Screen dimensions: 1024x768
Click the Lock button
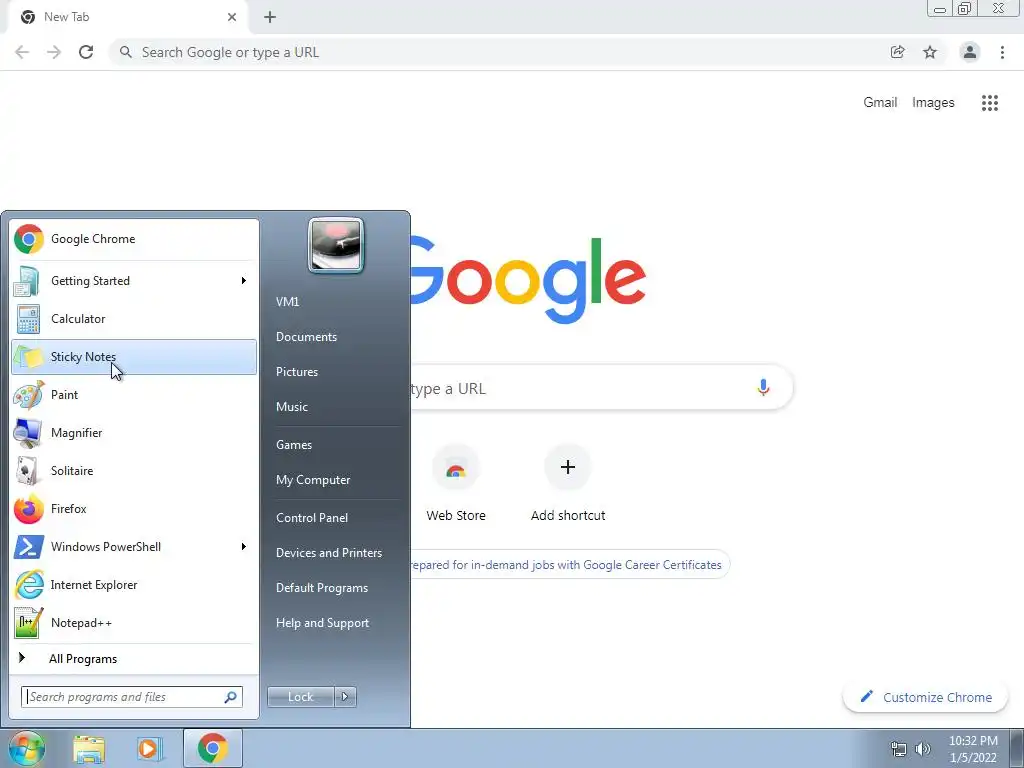click(301, 697)
